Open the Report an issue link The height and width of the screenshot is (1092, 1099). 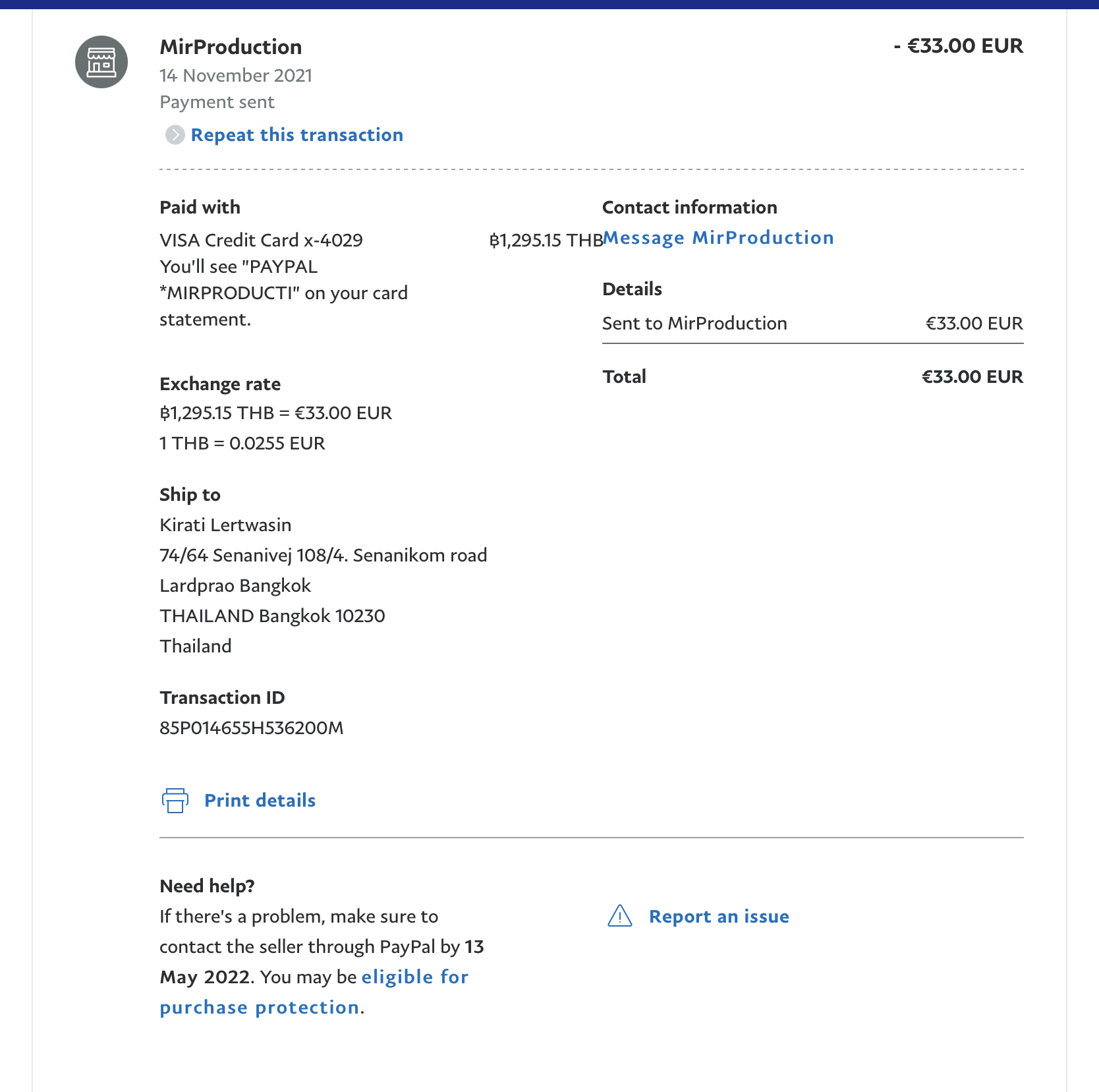point(719,916)
